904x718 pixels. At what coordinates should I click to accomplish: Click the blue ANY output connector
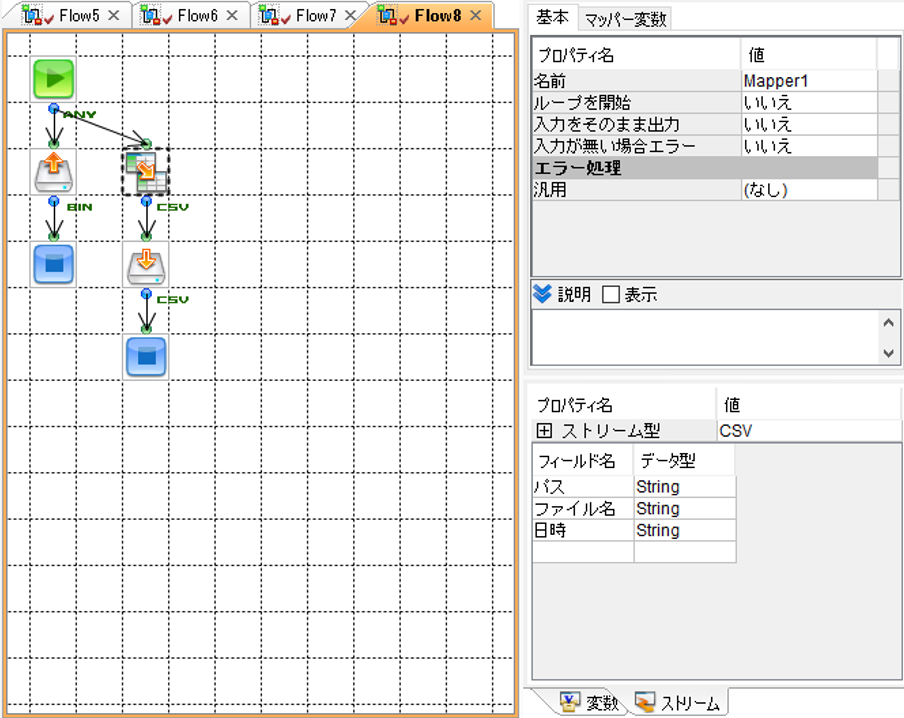click(54, 108)
